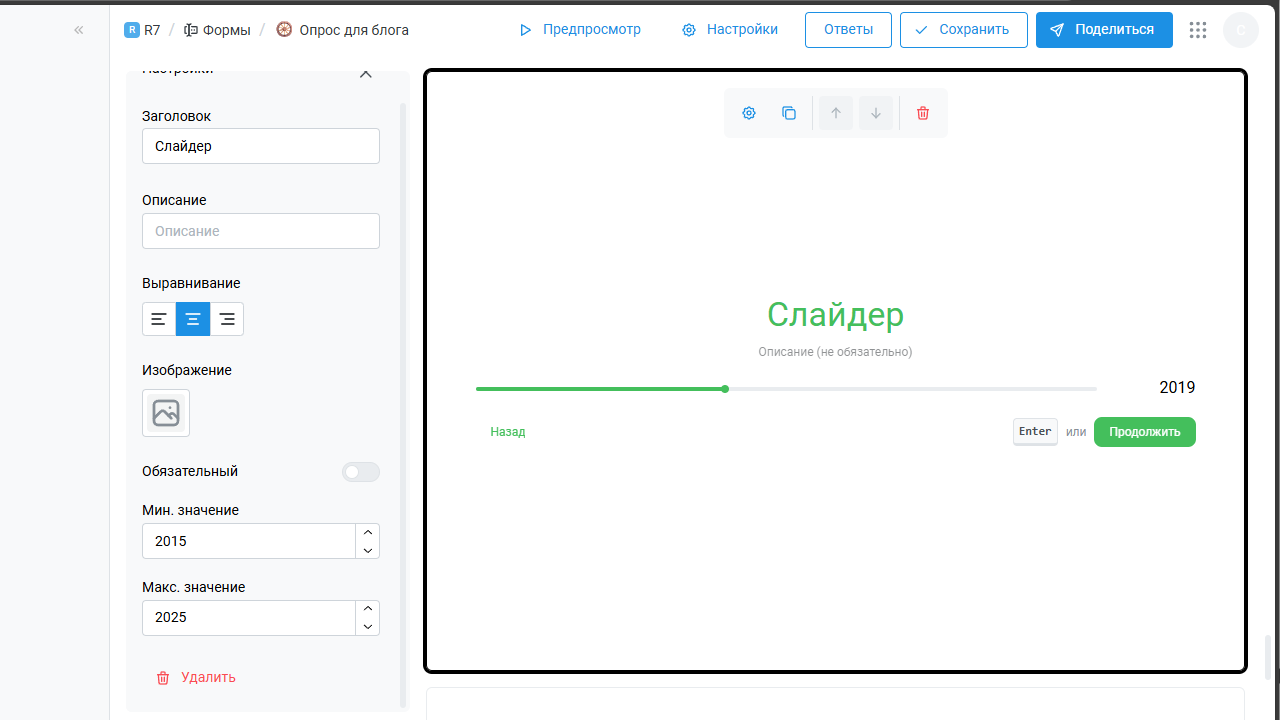Click the slider handle on track
The height and width of the screenshot is (720, 1280).
(x=725, y=389)
